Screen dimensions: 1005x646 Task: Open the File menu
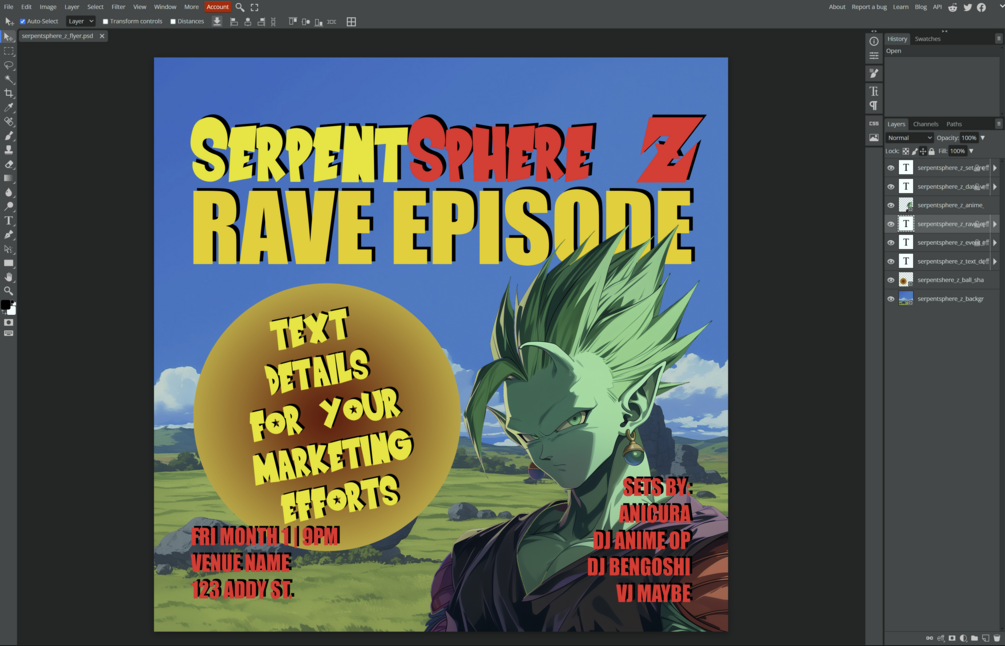pos(8,7)
